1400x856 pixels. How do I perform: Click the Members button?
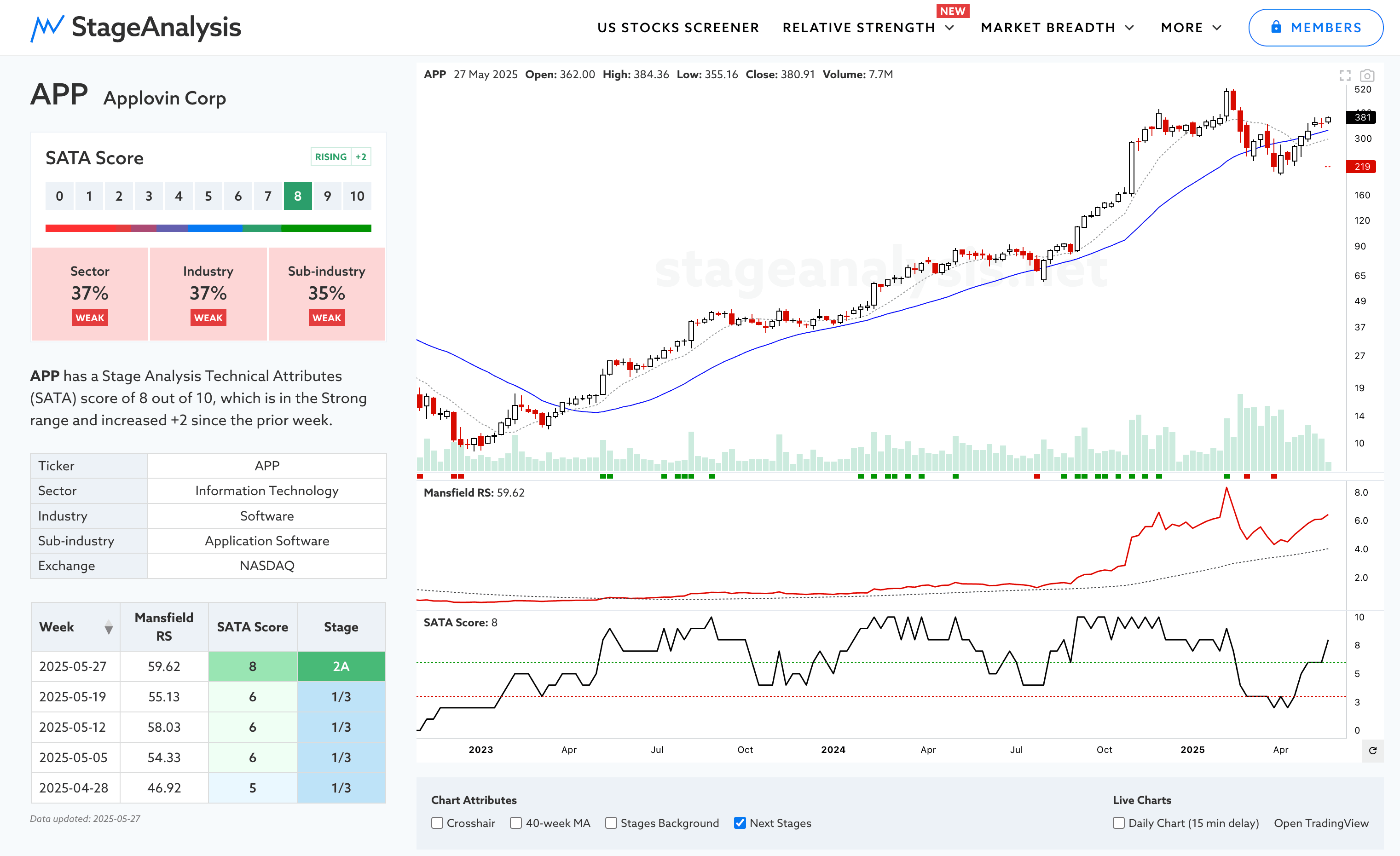pos(1315,27)
